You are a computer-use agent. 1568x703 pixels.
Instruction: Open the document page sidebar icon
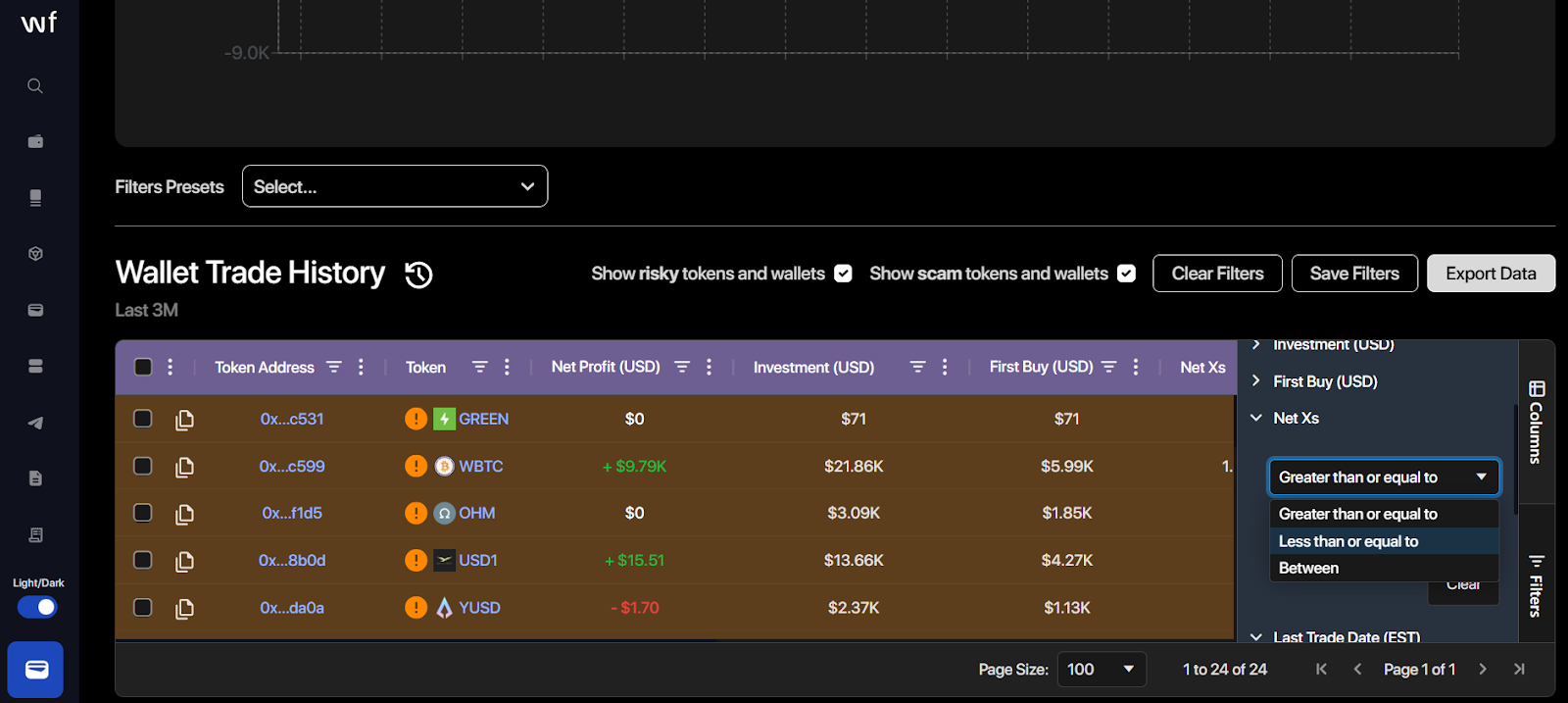[35, 478]
